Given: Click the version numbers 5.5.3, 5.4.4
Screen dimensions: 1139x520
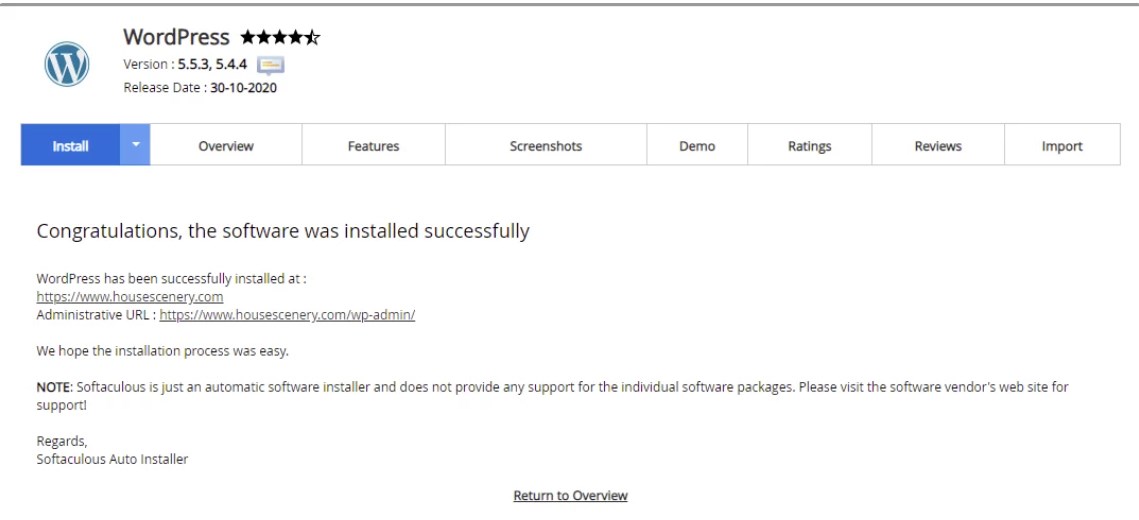Looking at the screenshot, I should click(x=212, y=64).
